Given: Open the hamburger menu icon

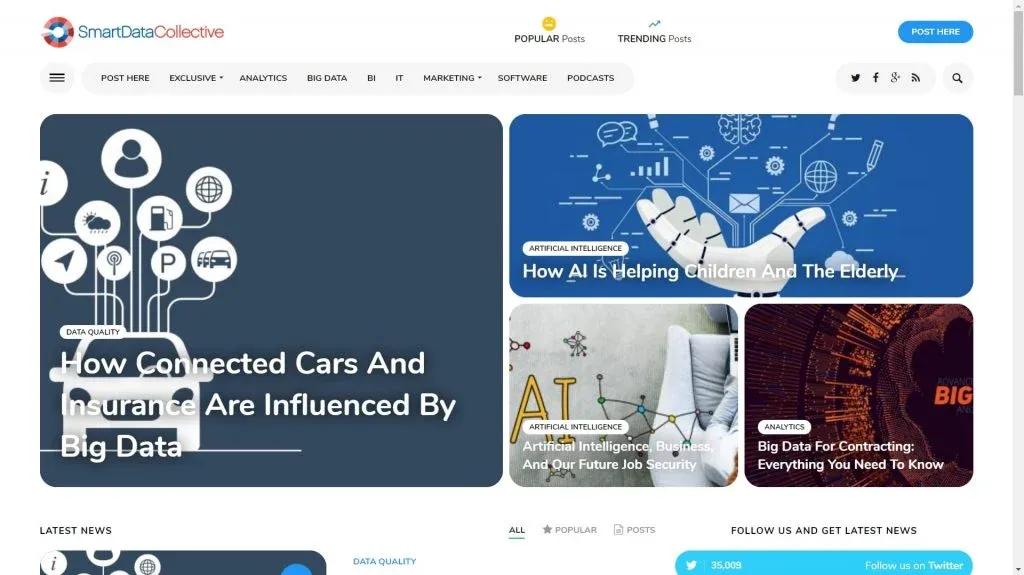Looking at the screenshot, I should point(57,78).
